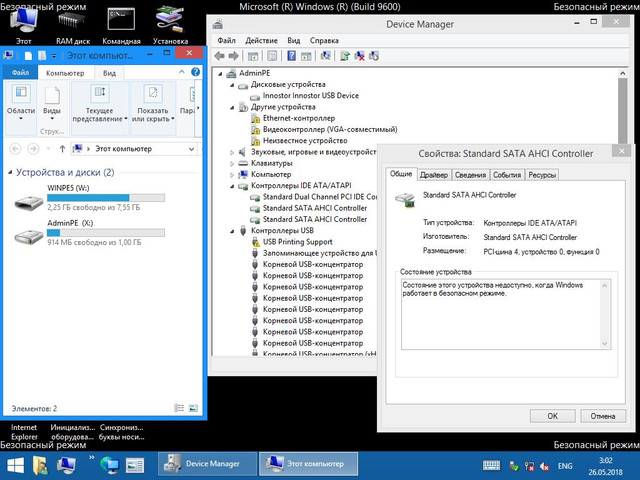Collapse Контроллеры IDE ATA/ATAPI node
The width and height of the screenshot is (640, 480).
point(232,186)
